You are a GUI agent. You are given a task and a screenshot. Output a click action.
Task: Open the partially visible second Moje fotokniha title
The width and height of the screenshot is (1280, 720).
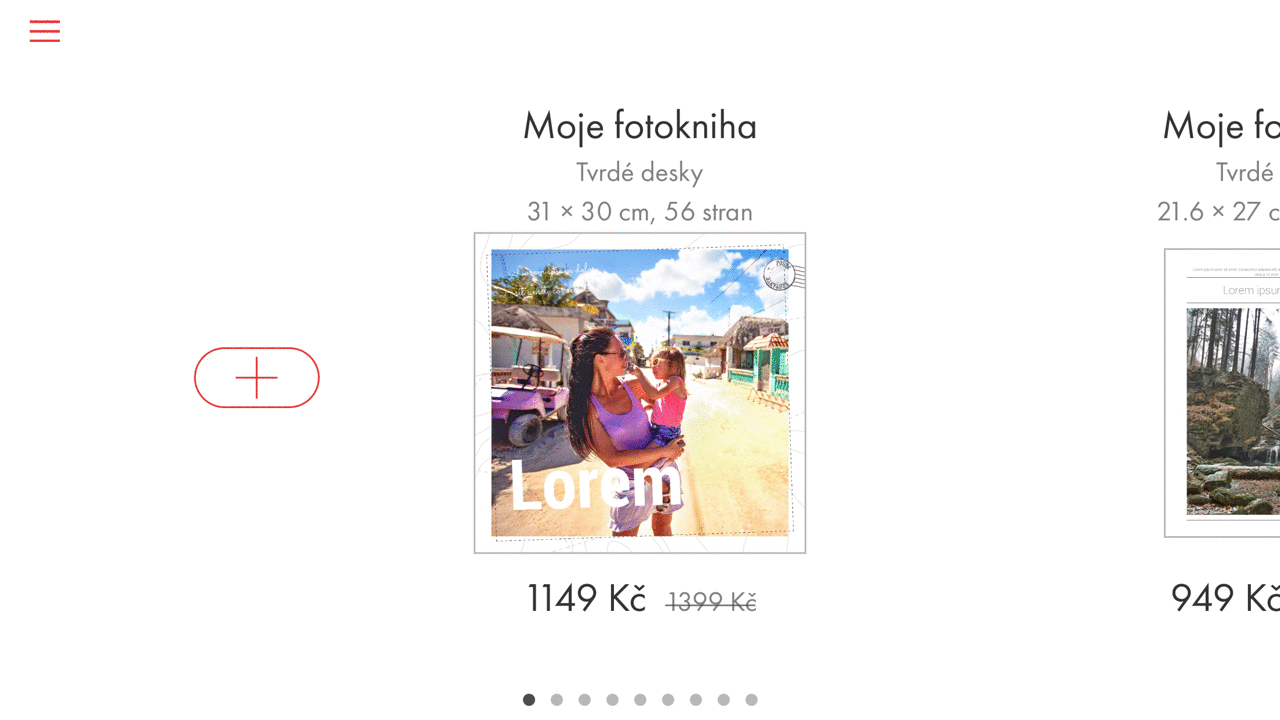coord(1221,126)
